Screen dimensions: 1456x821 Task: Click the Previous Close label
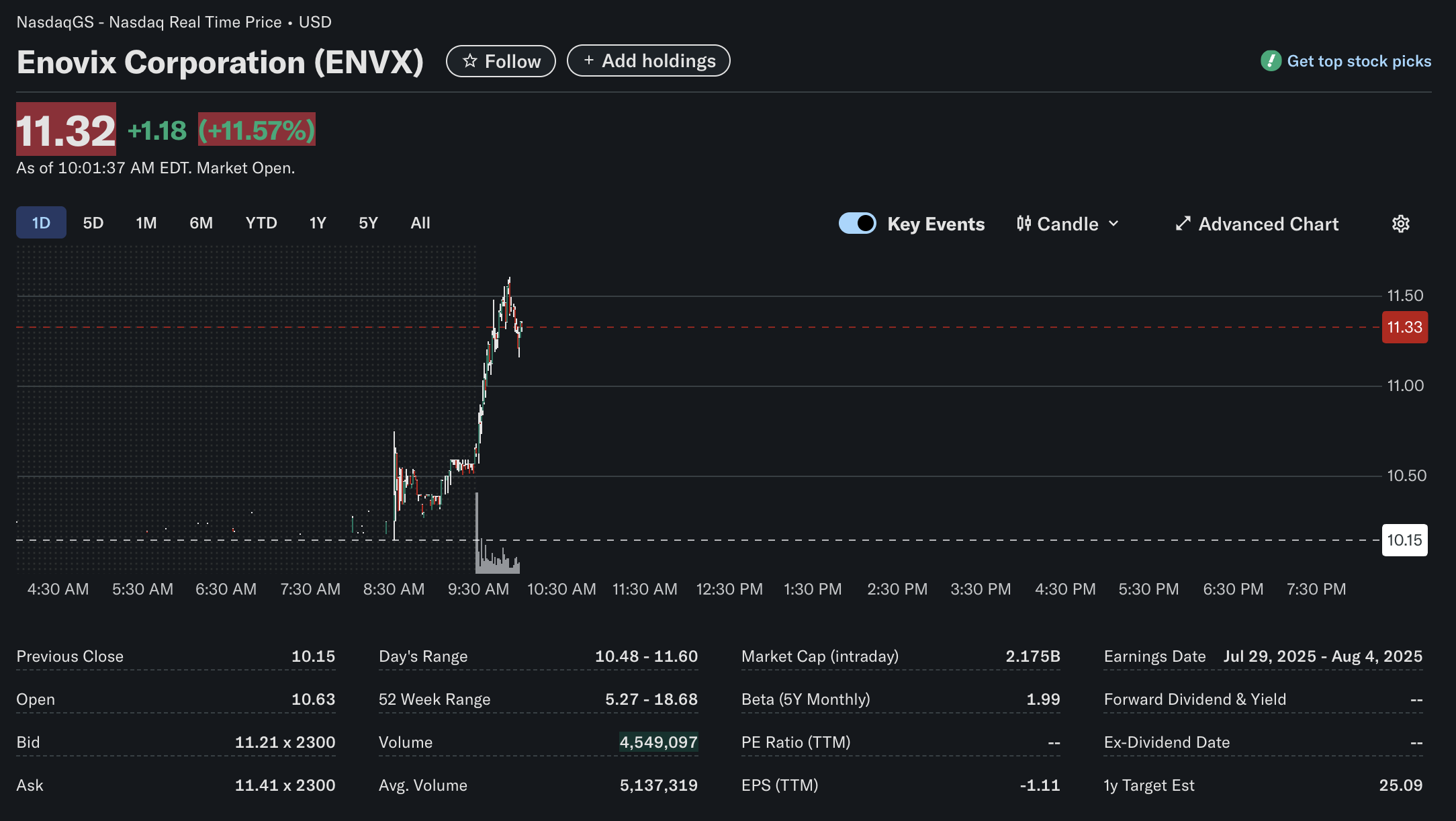(x=70, y=656)
